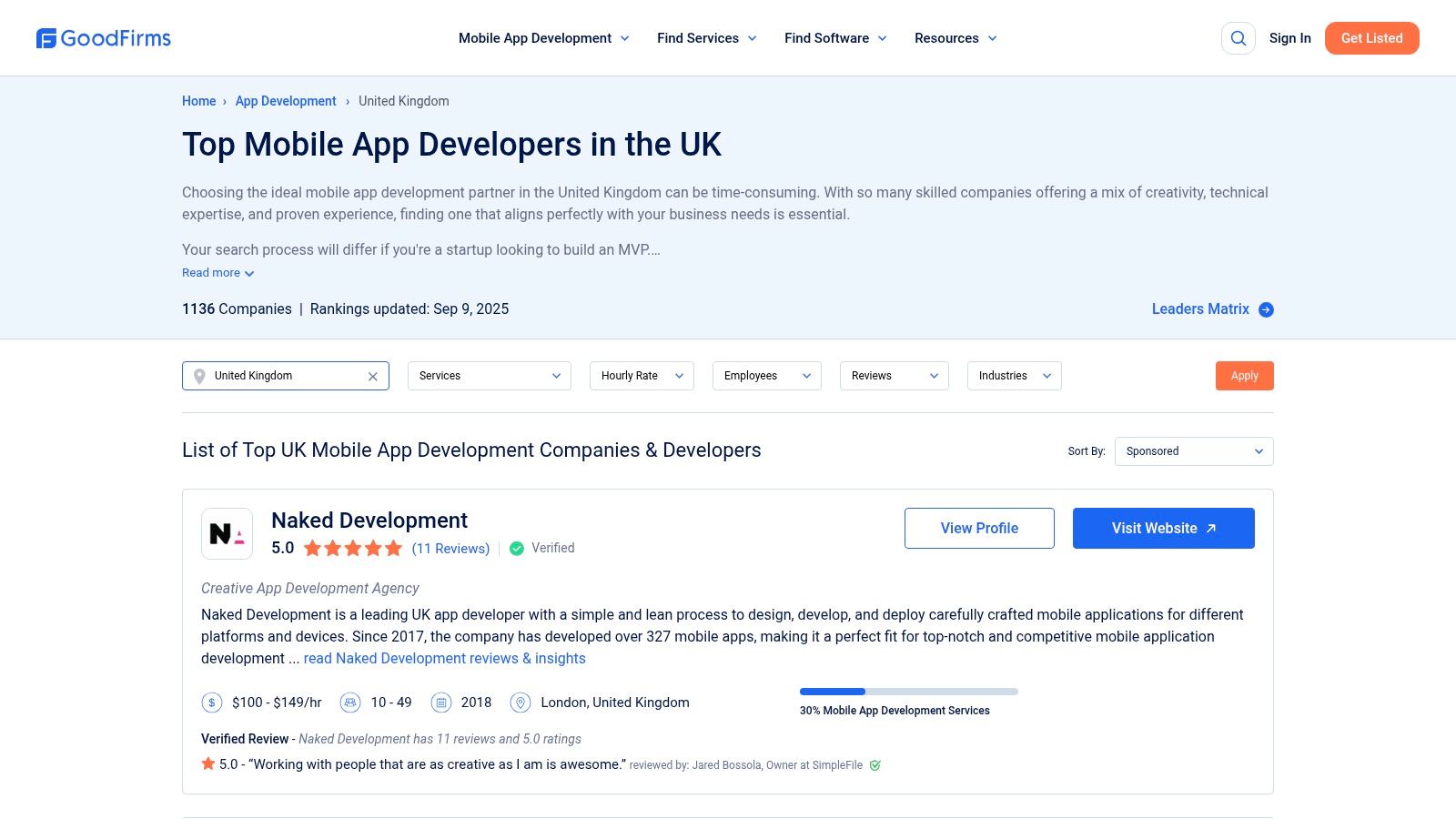
Task: Open the Sort By Sponsored dropdown
Action: [x=1193, y=451]
